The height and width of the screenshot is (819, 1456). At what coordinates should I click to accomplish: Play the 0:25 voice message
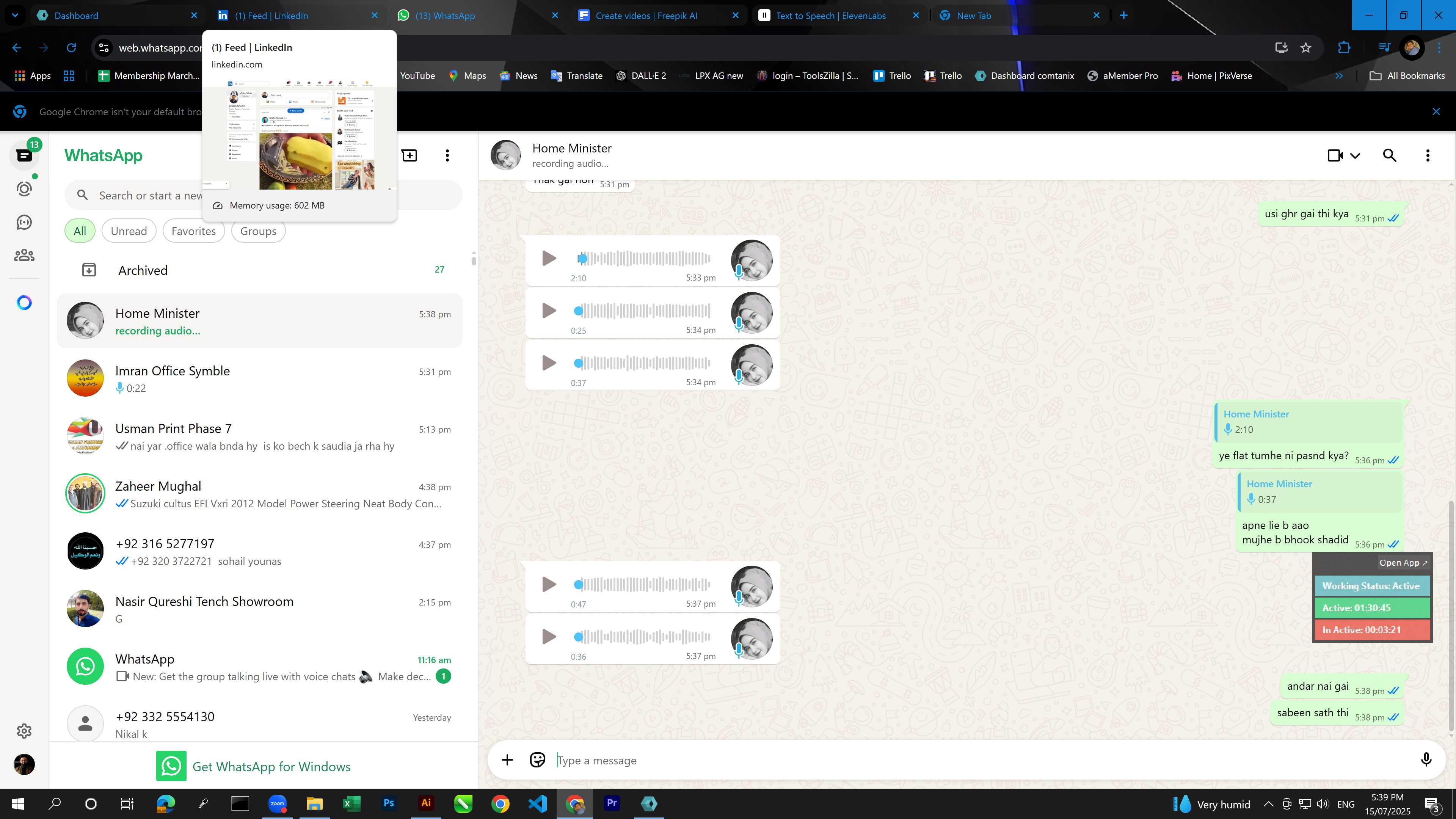pos(549,310)
